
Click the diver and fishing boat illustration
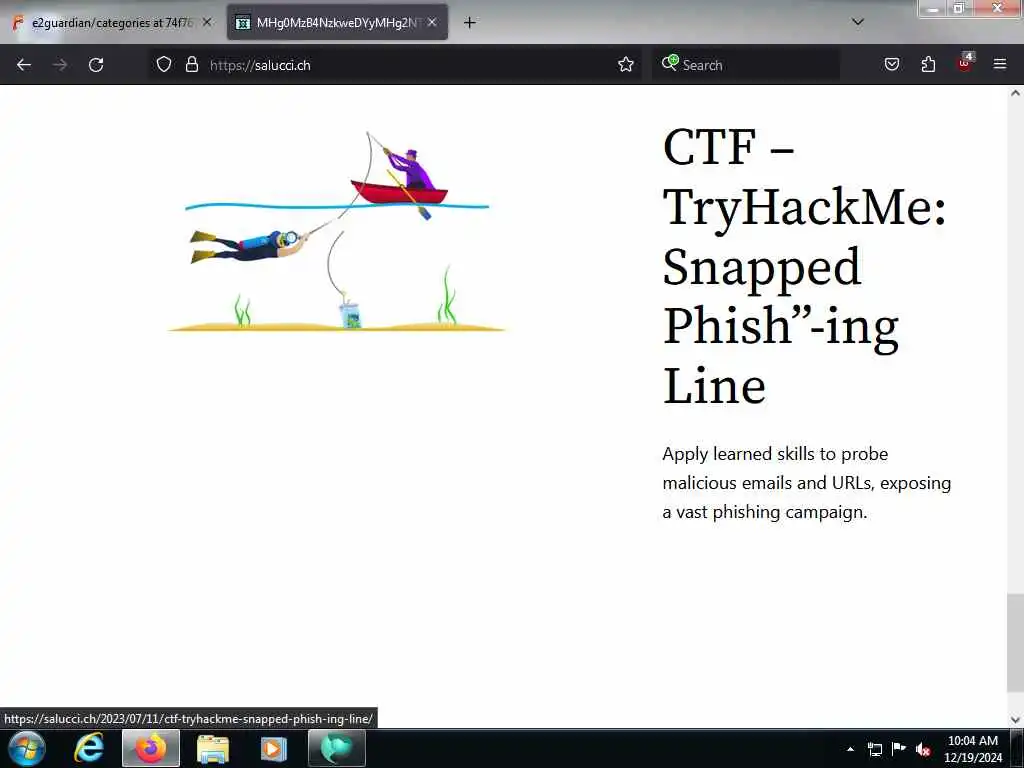point(337,231)
